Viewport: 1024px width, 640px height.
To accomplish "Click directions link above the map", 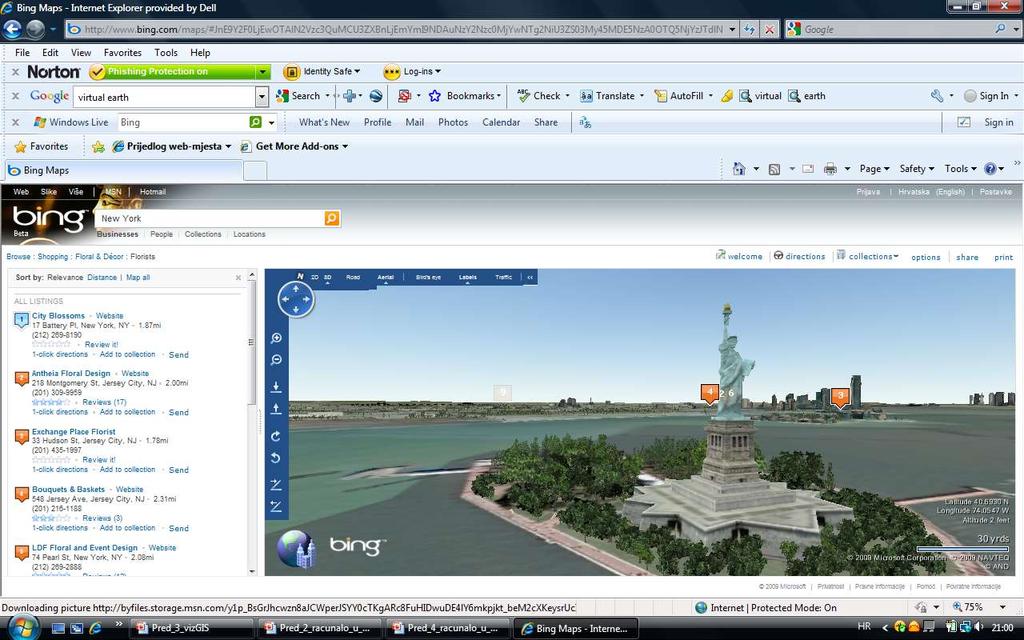I will pyautogui.click(x=805, y=257).
